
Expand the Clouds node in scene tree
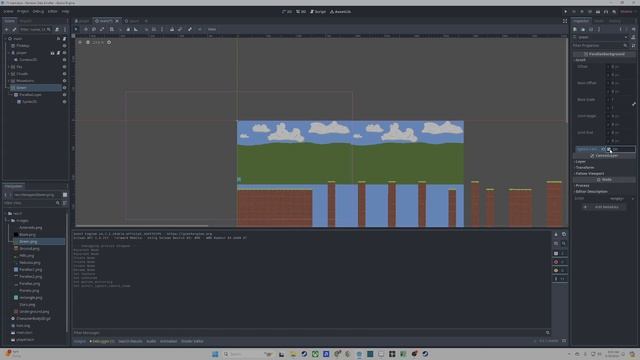coord(9,74)
